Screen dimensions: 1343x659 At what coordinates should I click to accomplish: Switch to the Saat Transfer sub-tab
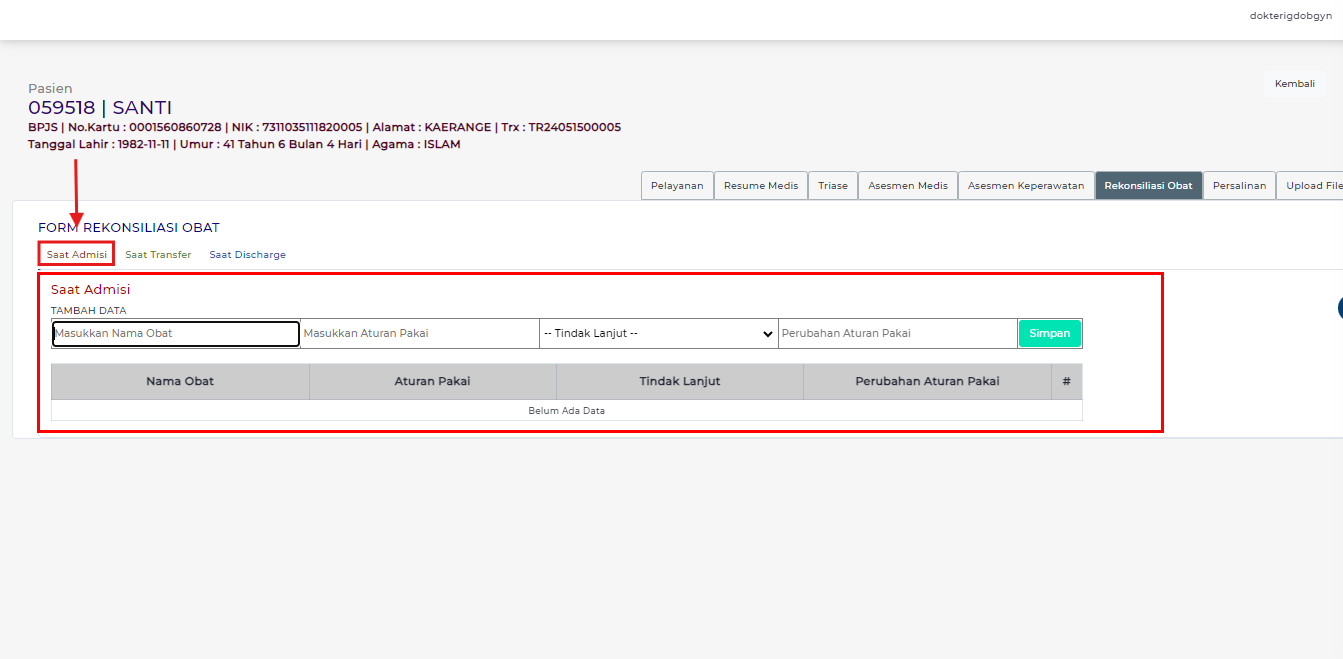pyautogui.click(x=158, y=255)
